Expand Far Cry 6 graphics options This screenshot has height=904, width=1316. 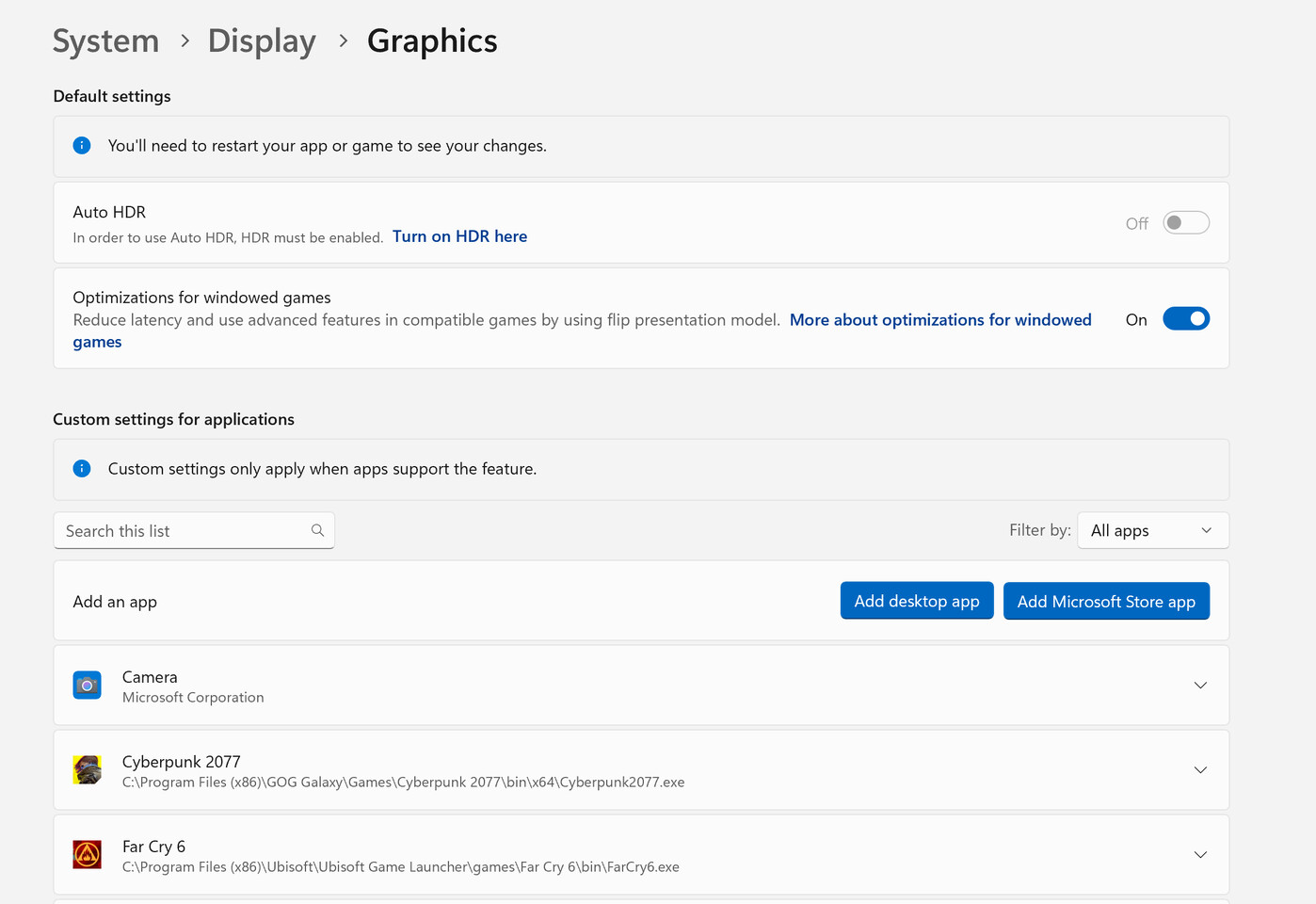point(1200,855)
